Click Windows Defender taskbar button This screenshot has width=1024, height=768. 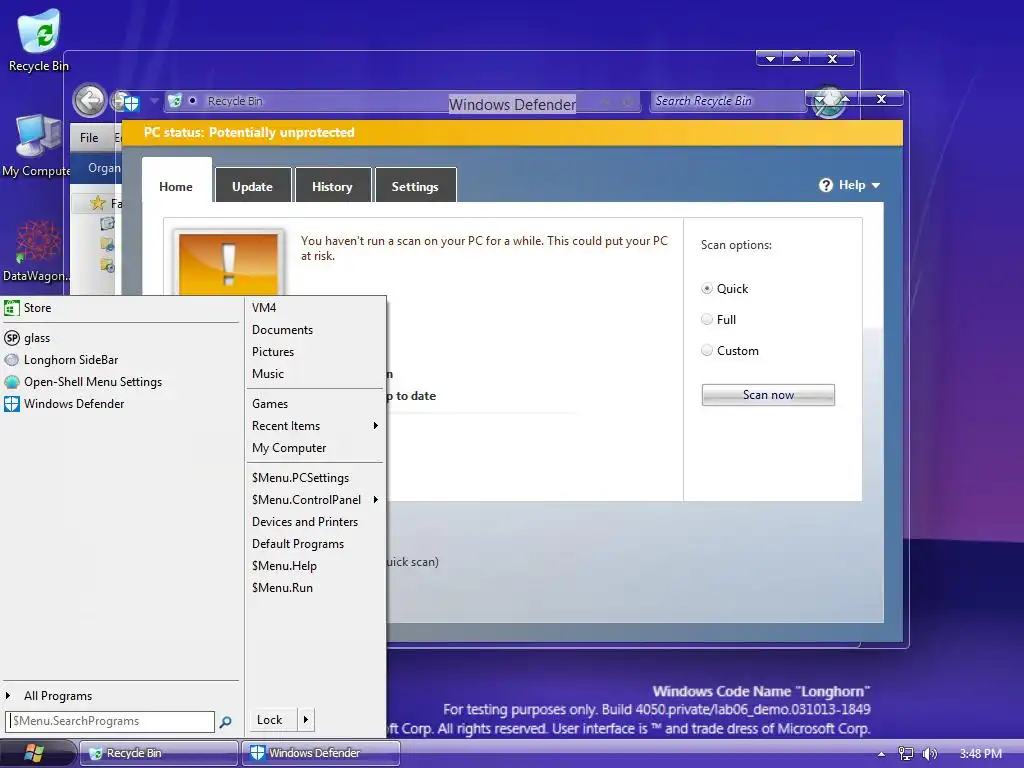coord(321,753)
